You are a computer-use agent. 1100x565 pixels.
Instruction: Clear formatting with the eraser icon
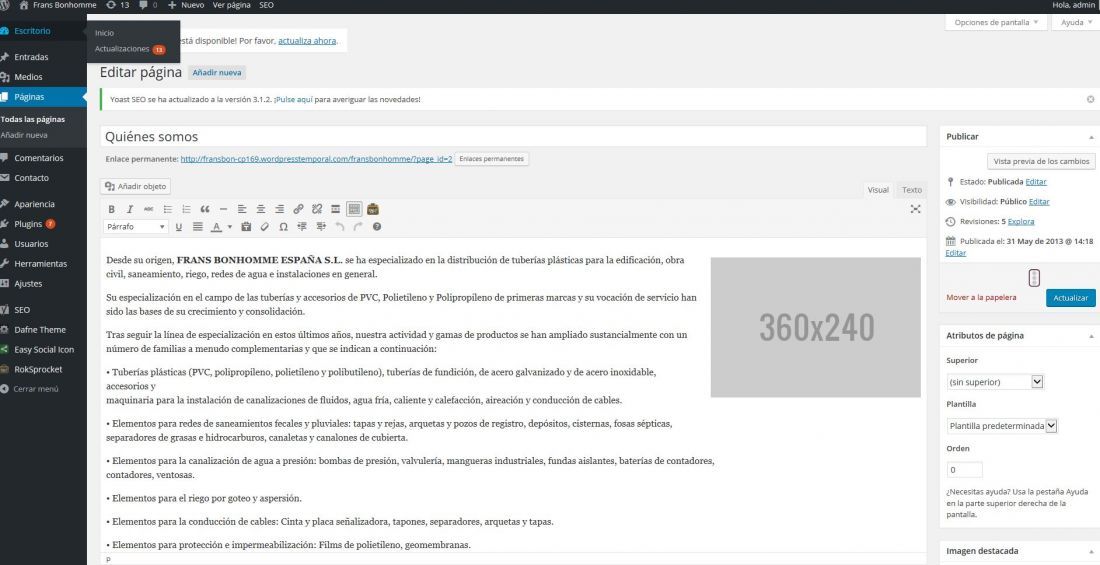(x=264, y=227)
